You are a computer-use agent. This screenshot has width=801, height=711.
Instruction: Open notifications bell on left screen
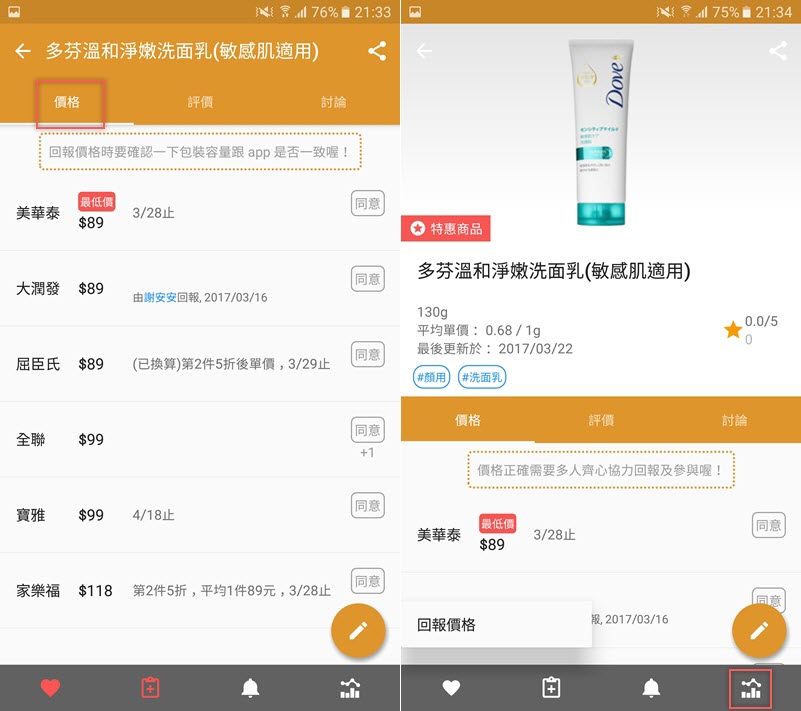pyautogui.click(x=250, y=688)
